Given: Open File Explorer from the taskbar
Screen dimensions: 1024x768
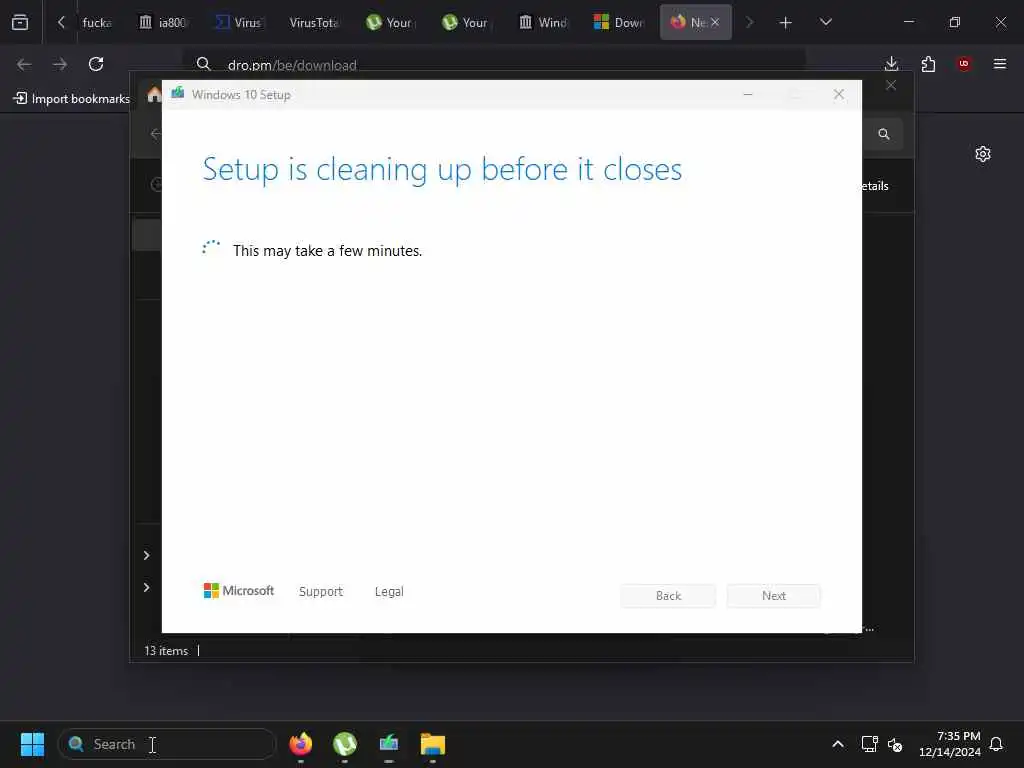Looking at the screenshot, I should coord(432,744).
